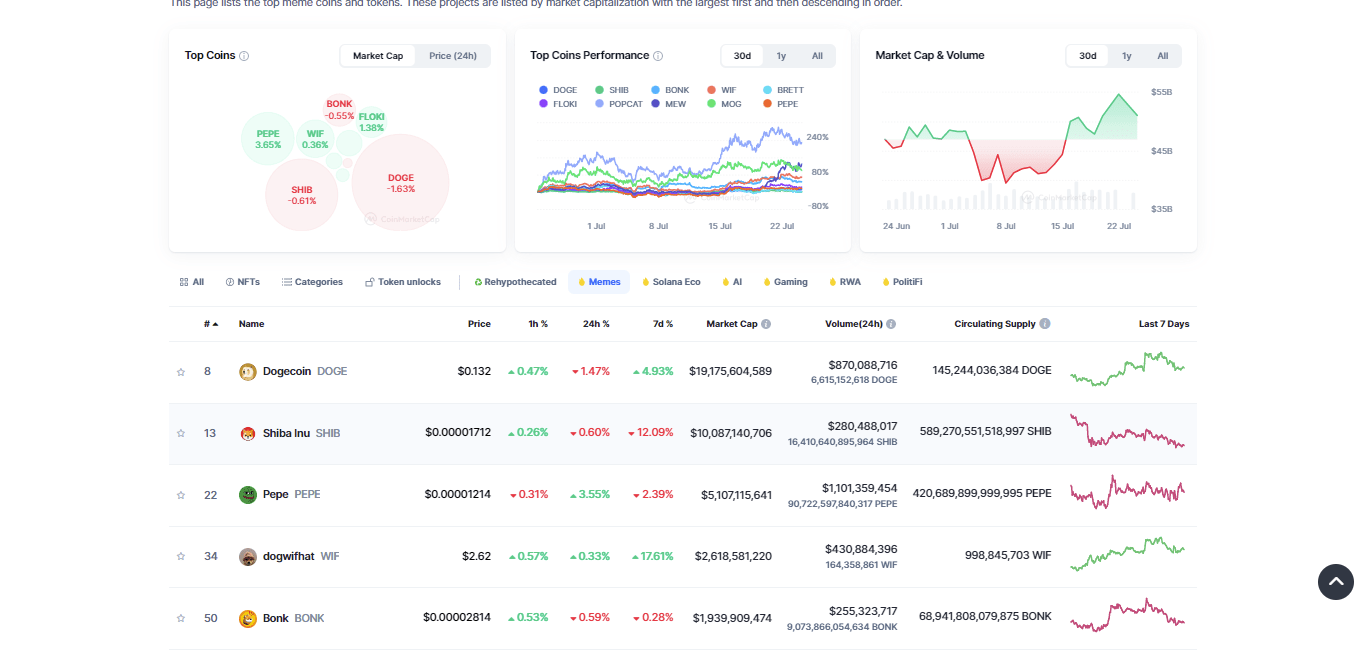Click the dogwifhat coin logo

tap(248, 557)
